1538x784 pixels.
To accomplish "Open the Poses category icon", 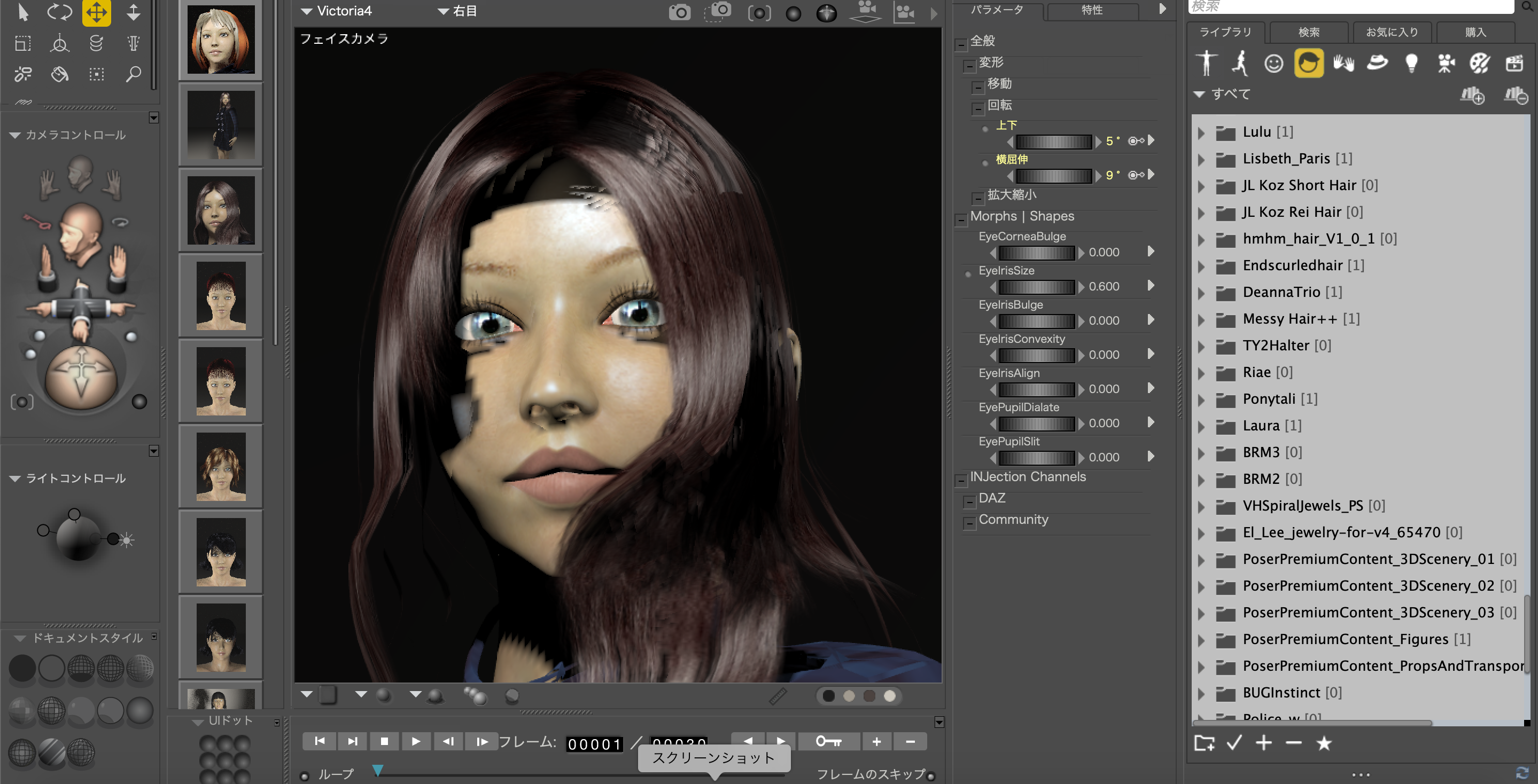I will point(1239,63).
